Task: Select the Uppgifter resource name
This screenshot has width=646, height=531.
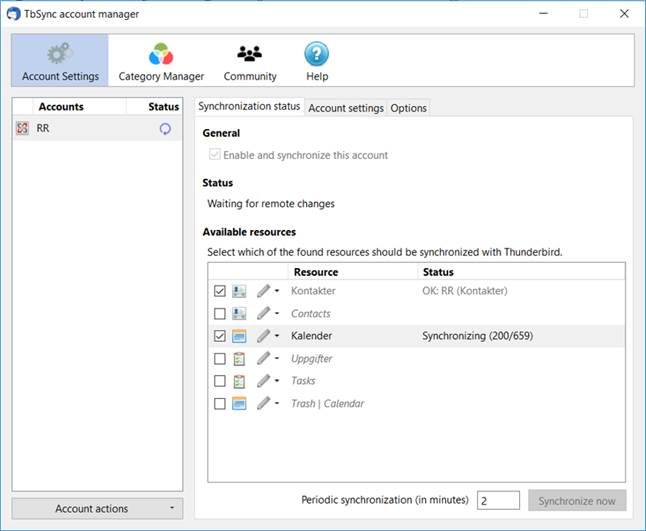Action: (311, 359)
